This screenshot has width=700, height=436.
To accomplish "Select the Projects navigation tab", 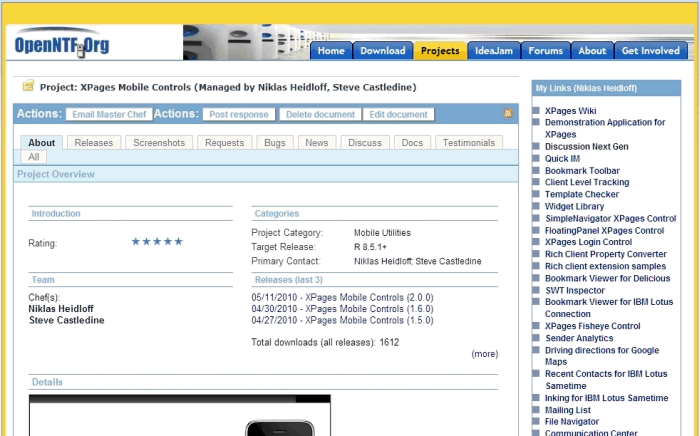I will [440, 51].
